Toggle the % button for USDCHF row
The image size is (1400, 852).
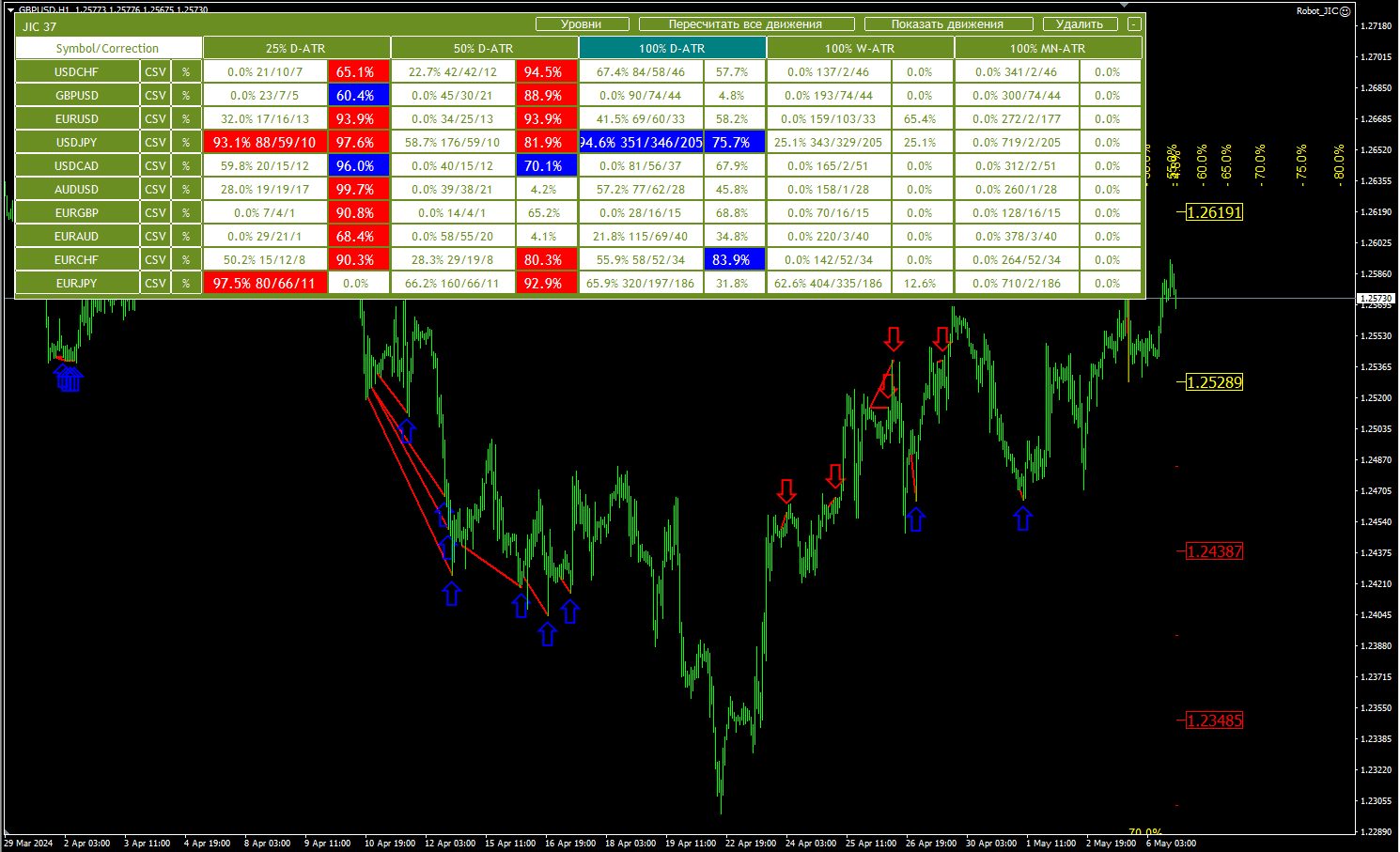click(186, 71)
